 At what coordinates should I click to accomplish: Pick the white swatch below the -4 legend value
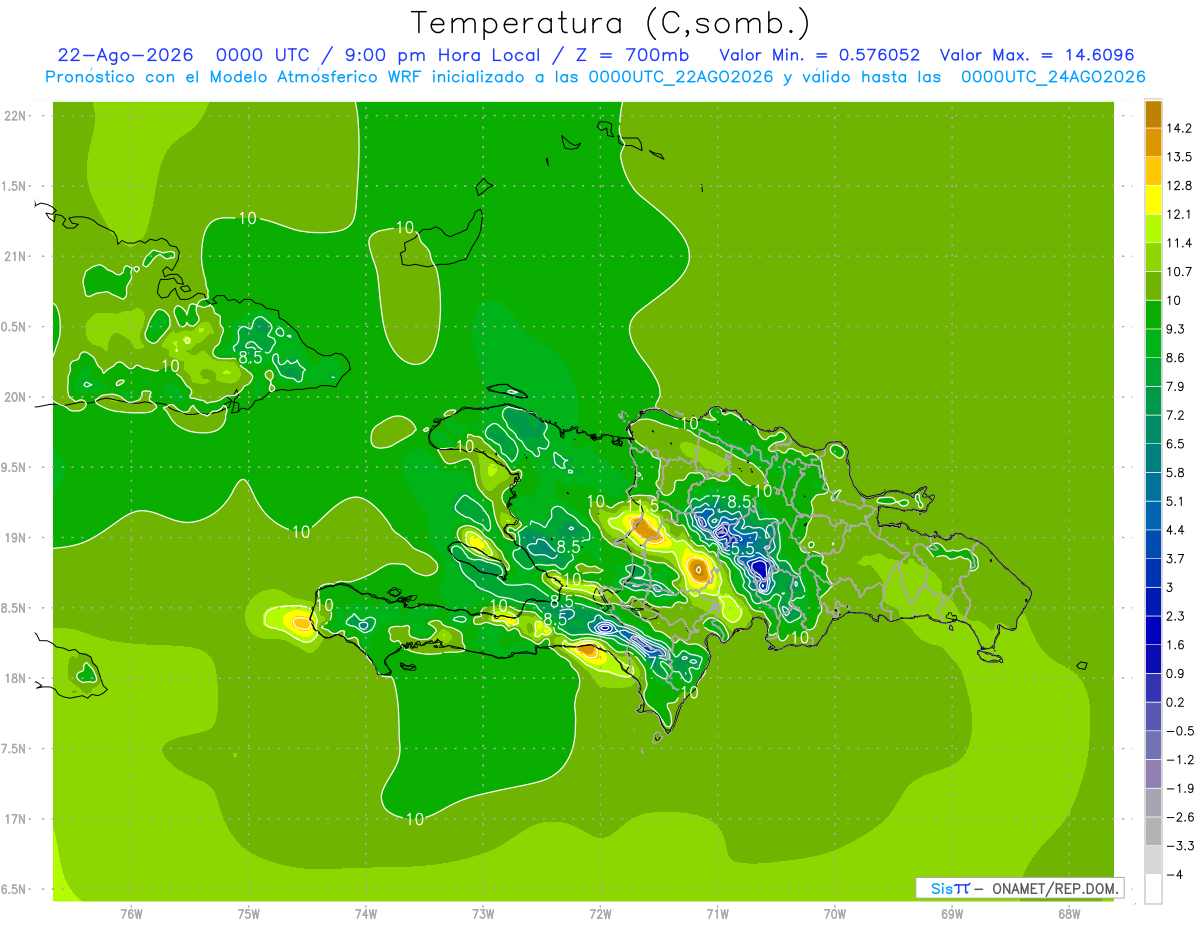click(x=1153, y=889)
